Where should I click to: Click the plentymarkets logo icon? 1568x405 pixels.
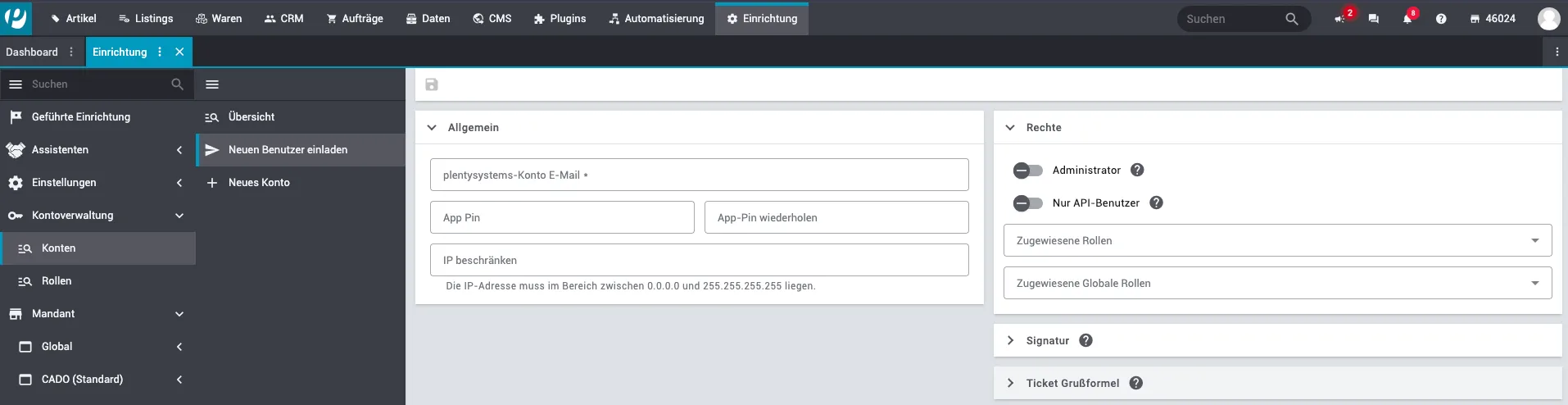[16, 17]
